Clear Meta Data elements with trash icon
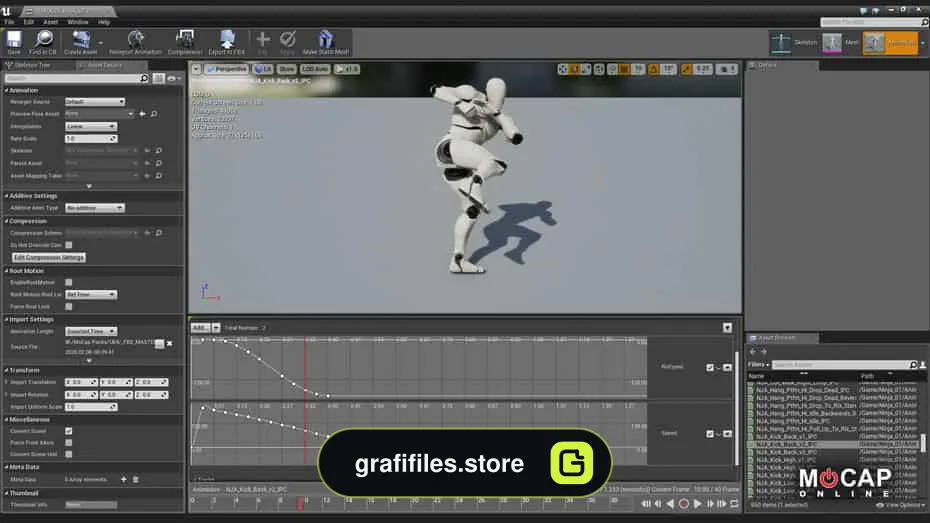The height and width of the screenshot is (523, 930). pyautogui.click(x=136, y=479)
